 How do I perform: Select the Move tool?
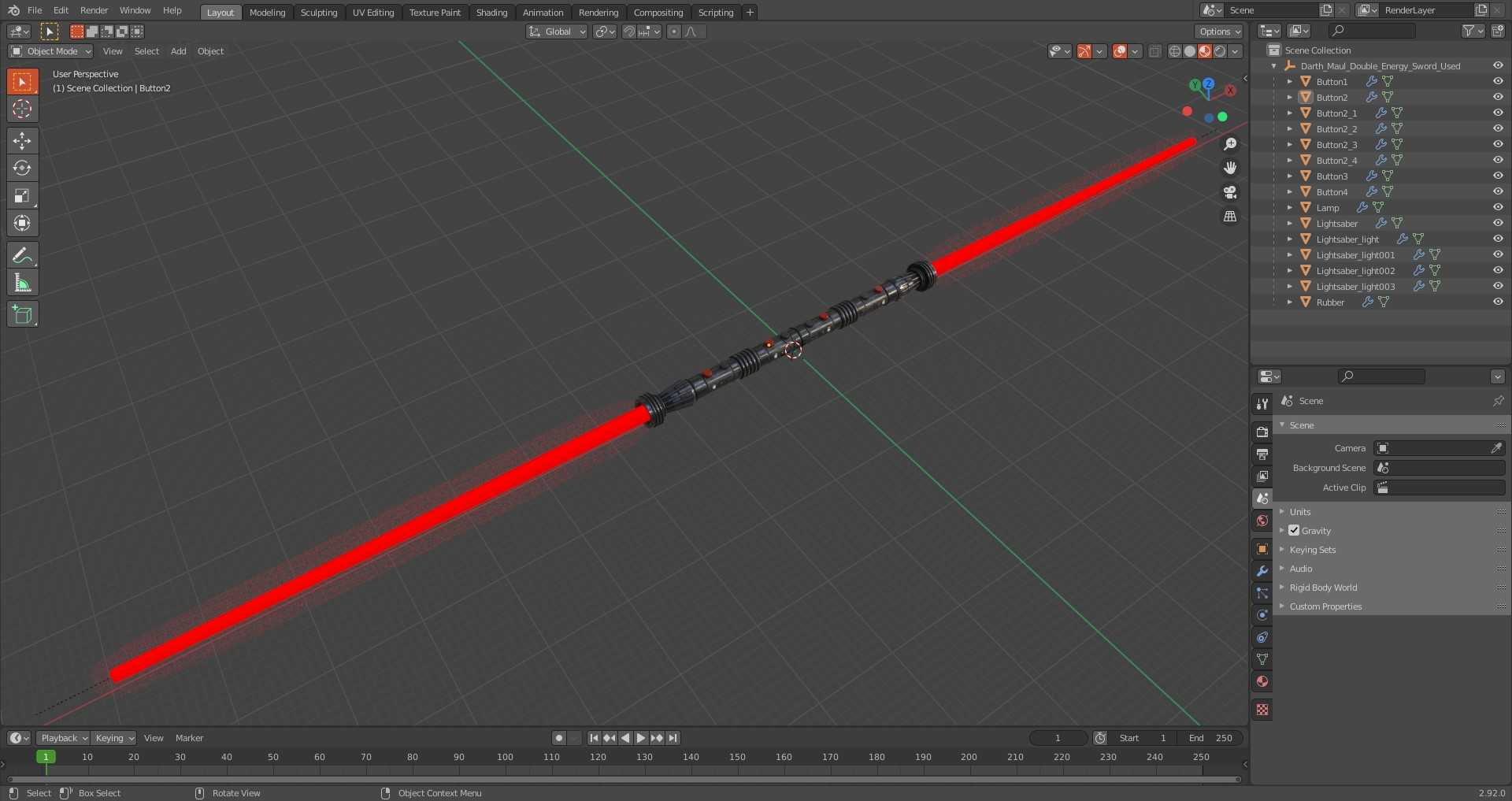click(22, 141)
